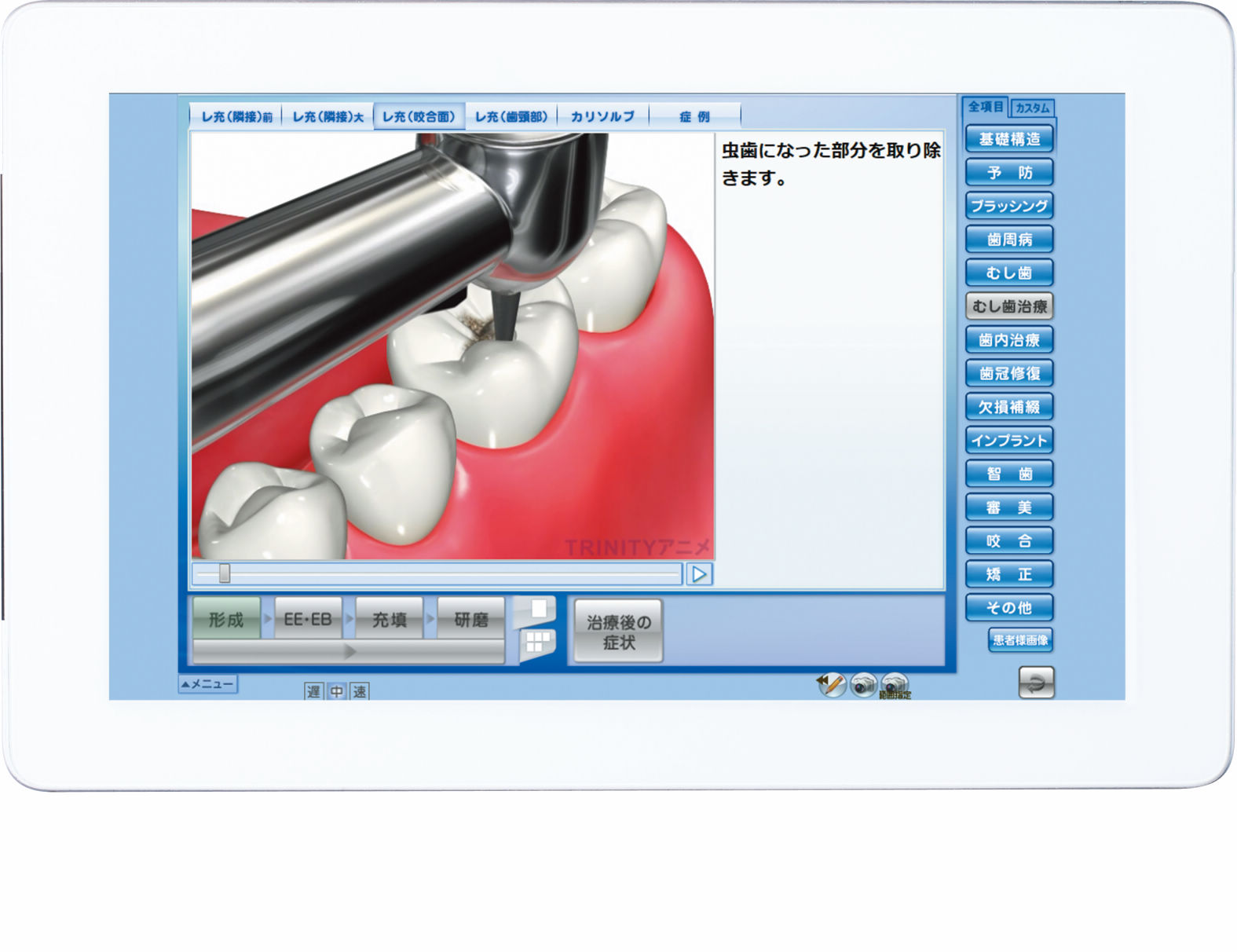
Task: Switch to single-image view layout icon
Action: 538,610
